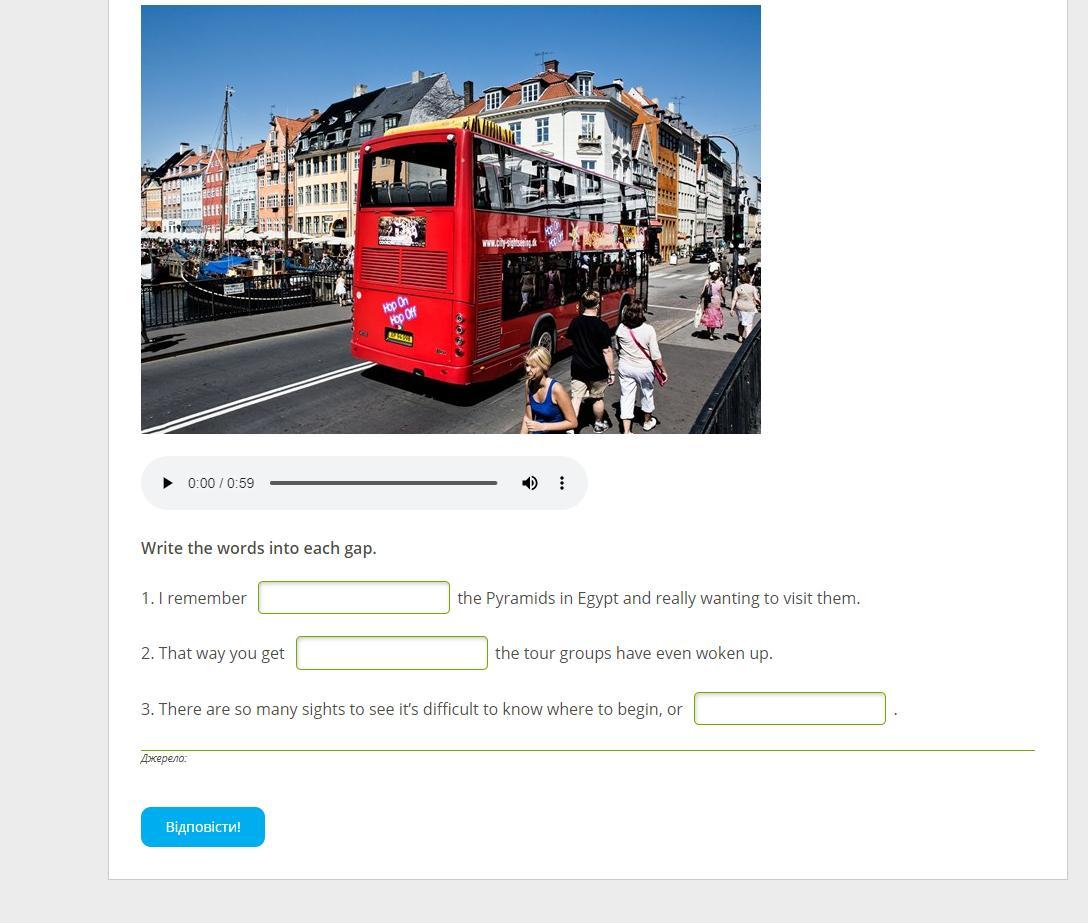This screenshot has height=923, width=1088.
Task: Play the audio recording
Action: click(x=167, y=483)
